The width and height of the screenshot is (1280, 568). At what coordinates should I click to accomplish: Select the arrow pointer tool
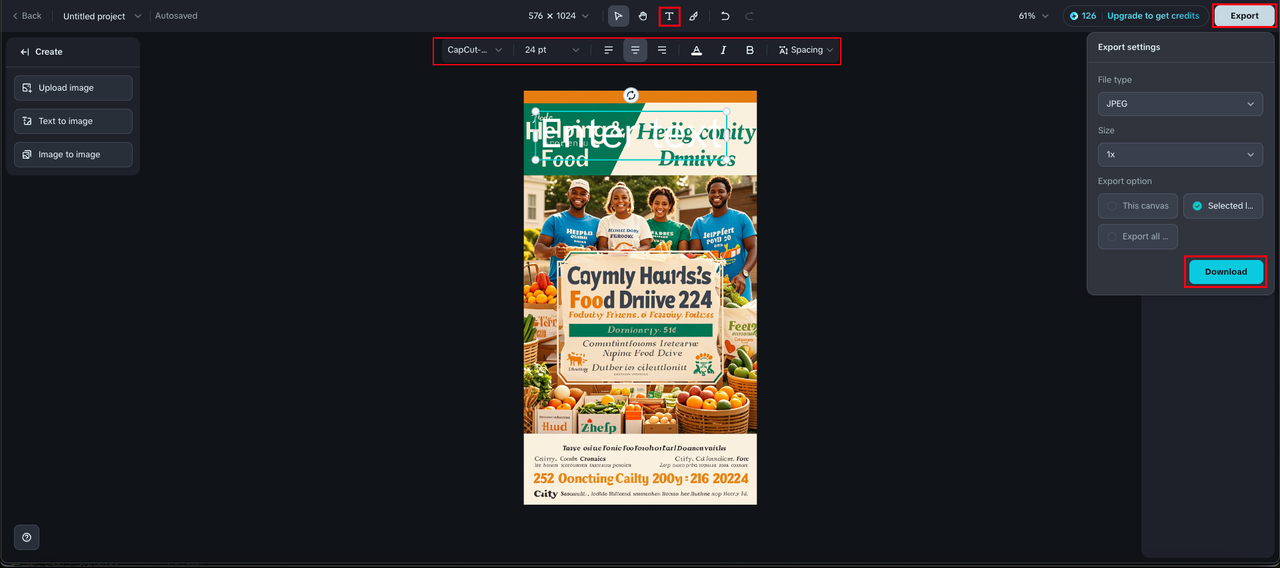point(619,16)
